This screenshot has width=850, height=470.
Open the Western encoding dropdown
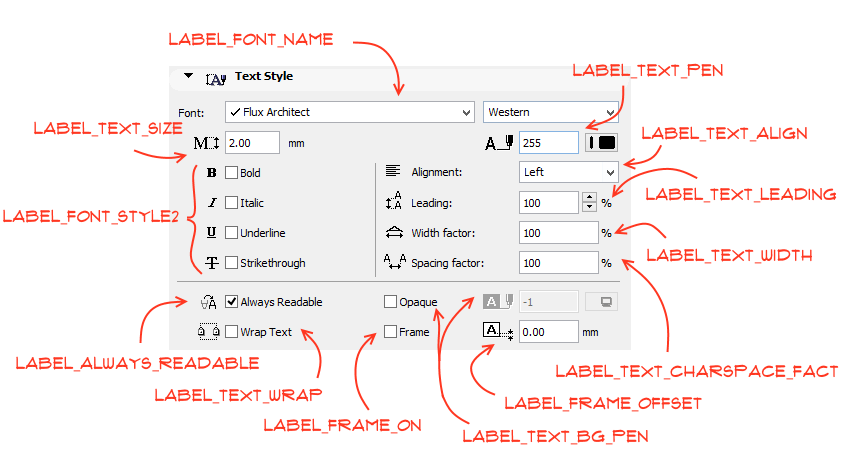(x=550, y=112)
